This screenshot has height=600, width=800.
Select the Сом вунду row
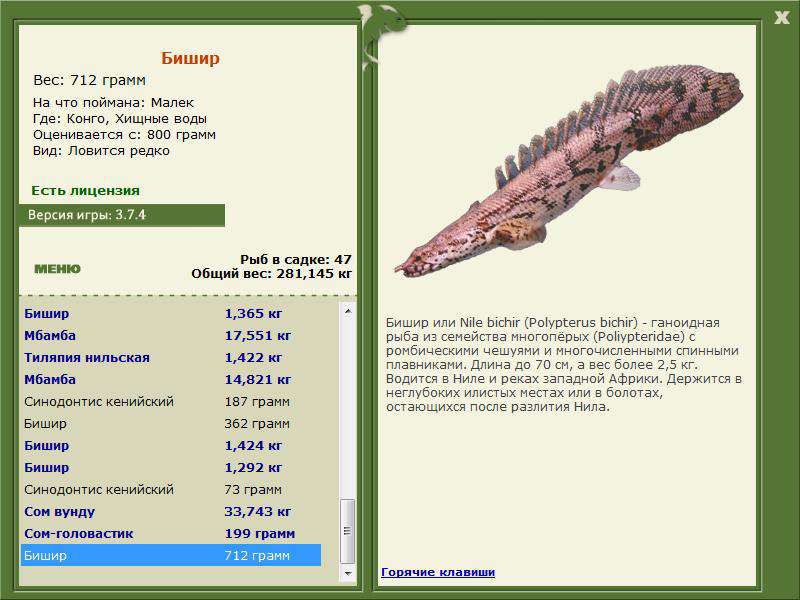pos(170,511)
